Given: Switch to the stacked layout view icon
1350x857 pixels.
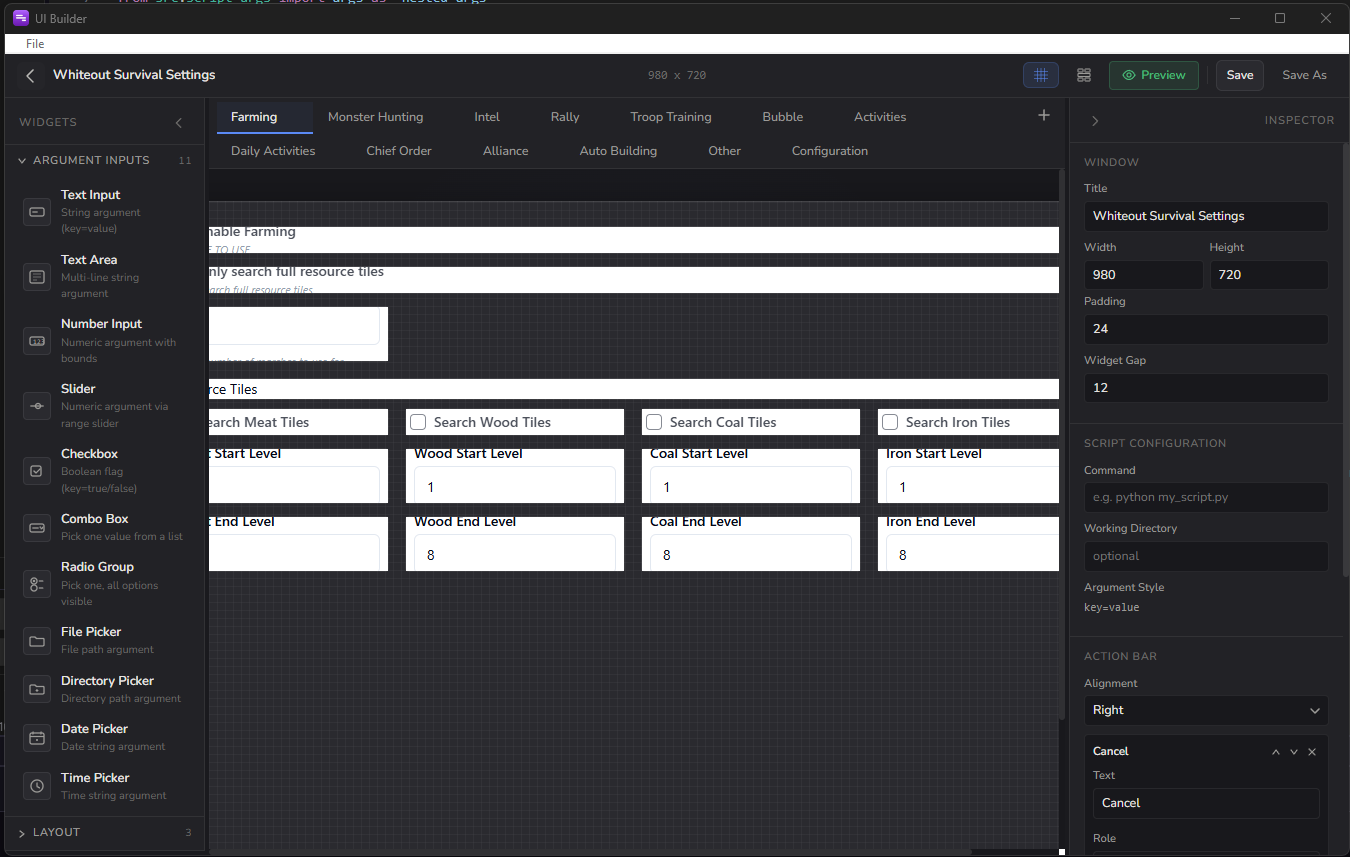Looking at the screenshot, I should click(1084, 75).
